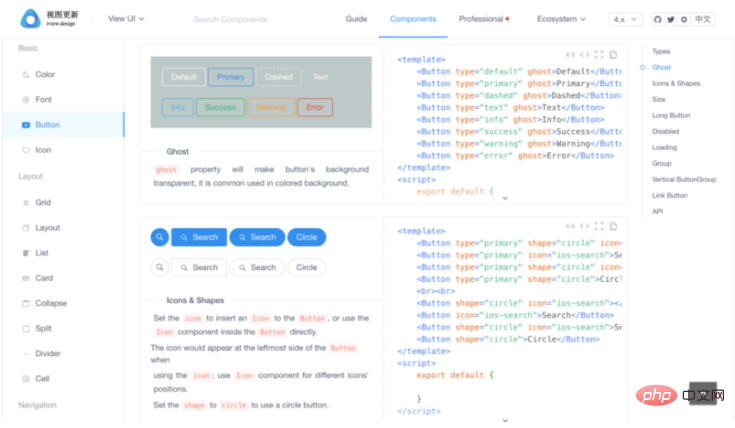Image resolution: width=735 pixels, height=428 pixels.
Task: Open the GitHub icon link
Action: pyautogui.click(x=658, y=19)
